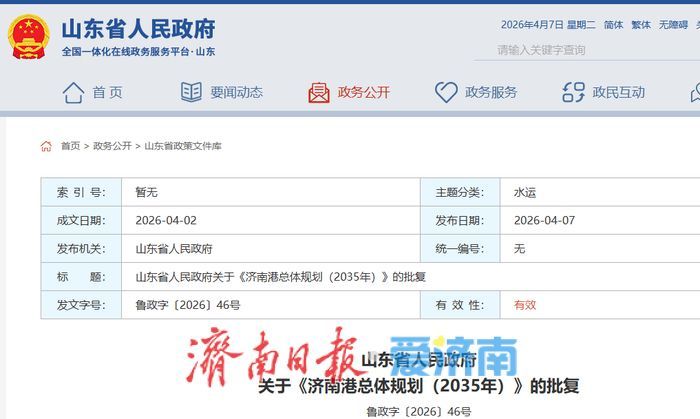
Task: Enable 无障碍 accessibility mode
Action: (x=672, y=25)
